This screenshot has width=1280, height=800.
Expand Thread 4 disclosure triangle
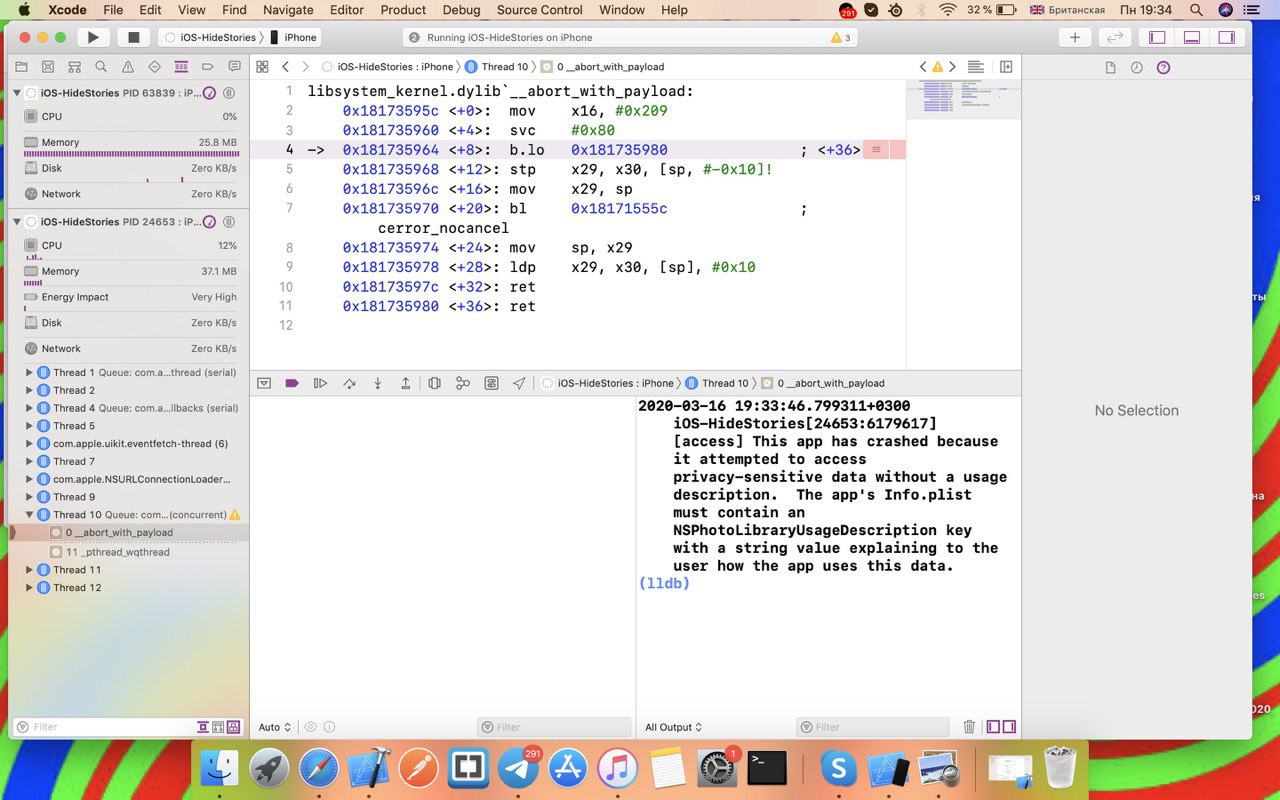30,408
